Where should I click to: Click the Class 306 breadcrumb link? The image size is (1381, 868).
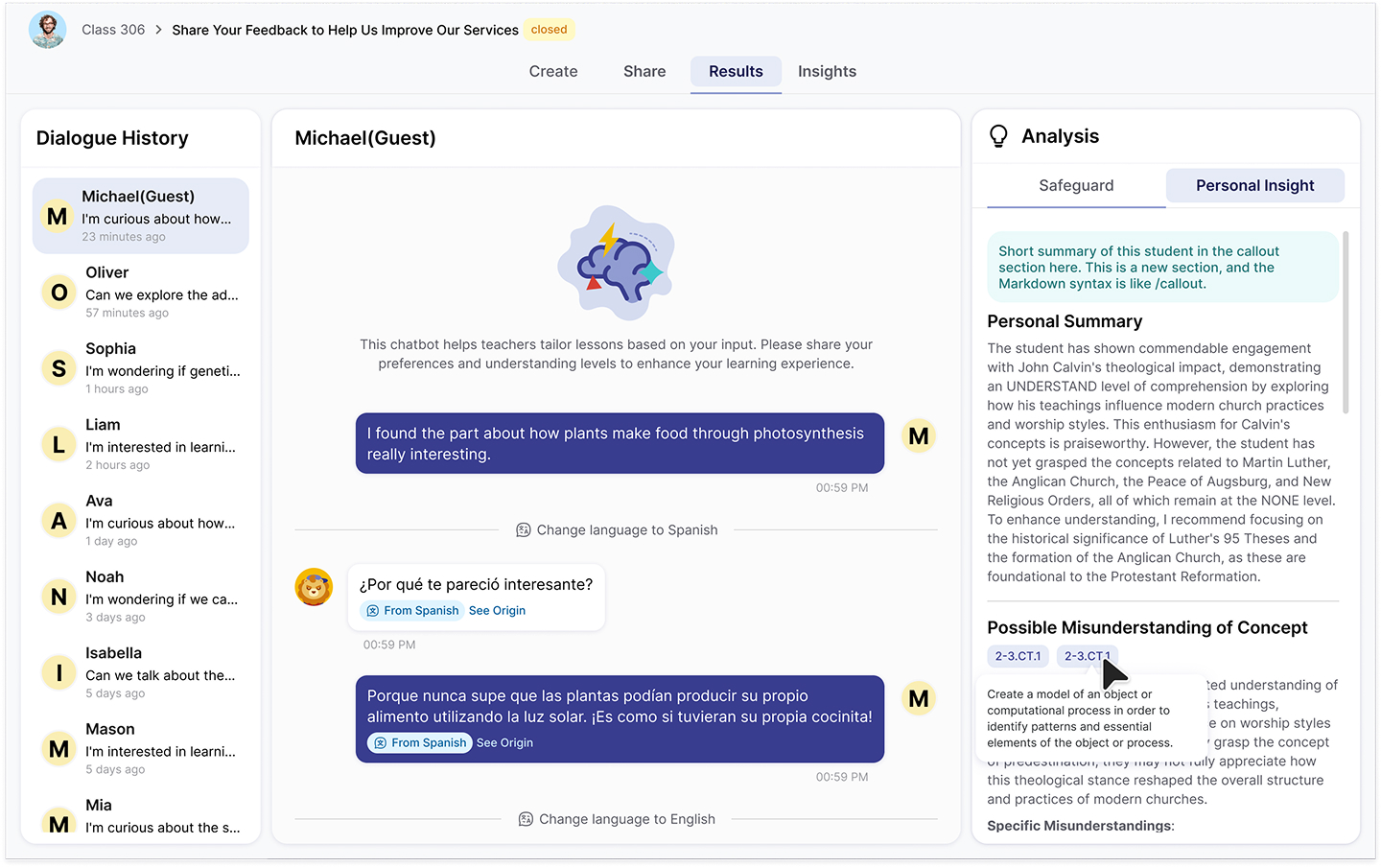pos(113,30)
